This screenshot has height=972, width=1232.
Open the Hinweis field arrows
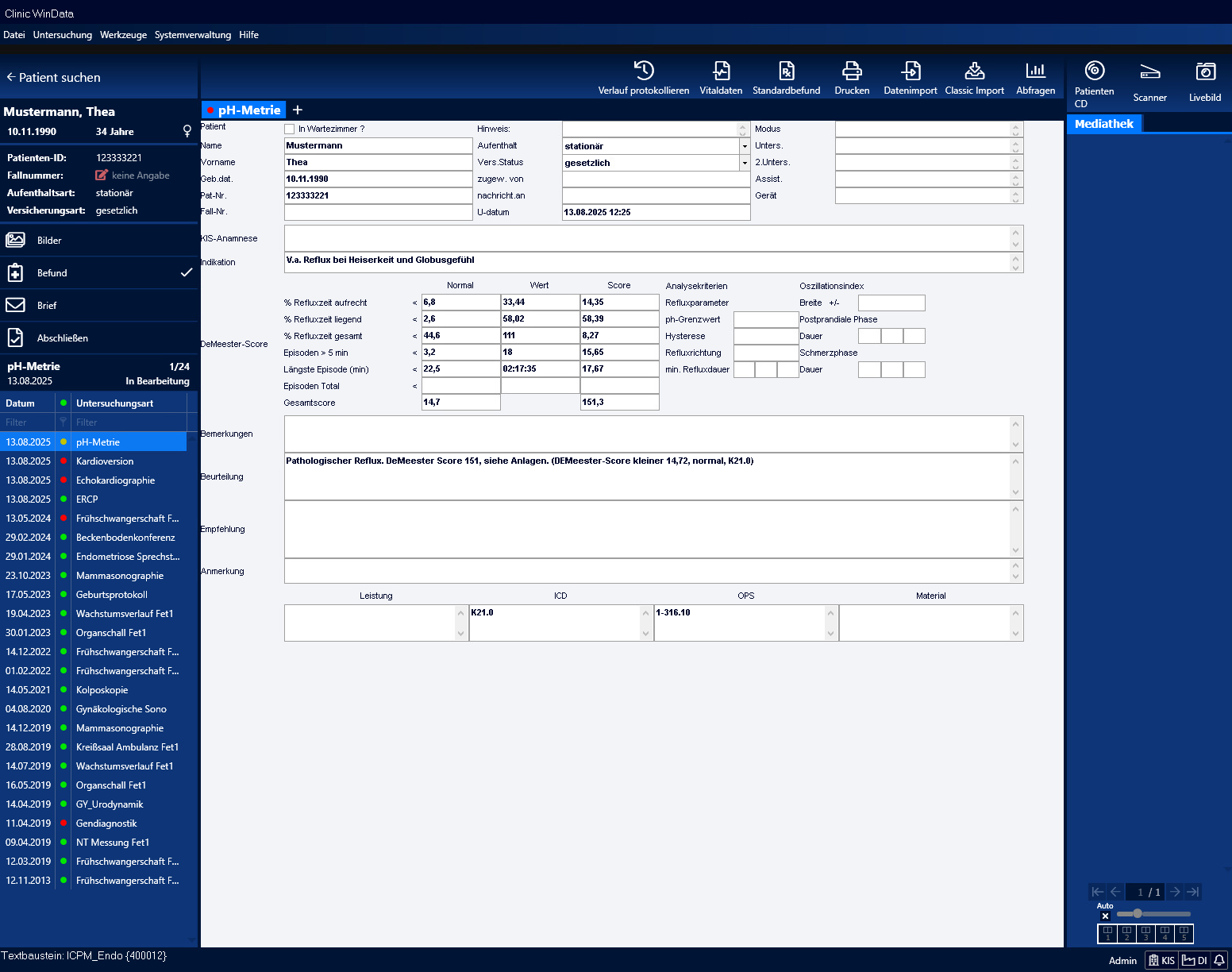tap(743, 129)
